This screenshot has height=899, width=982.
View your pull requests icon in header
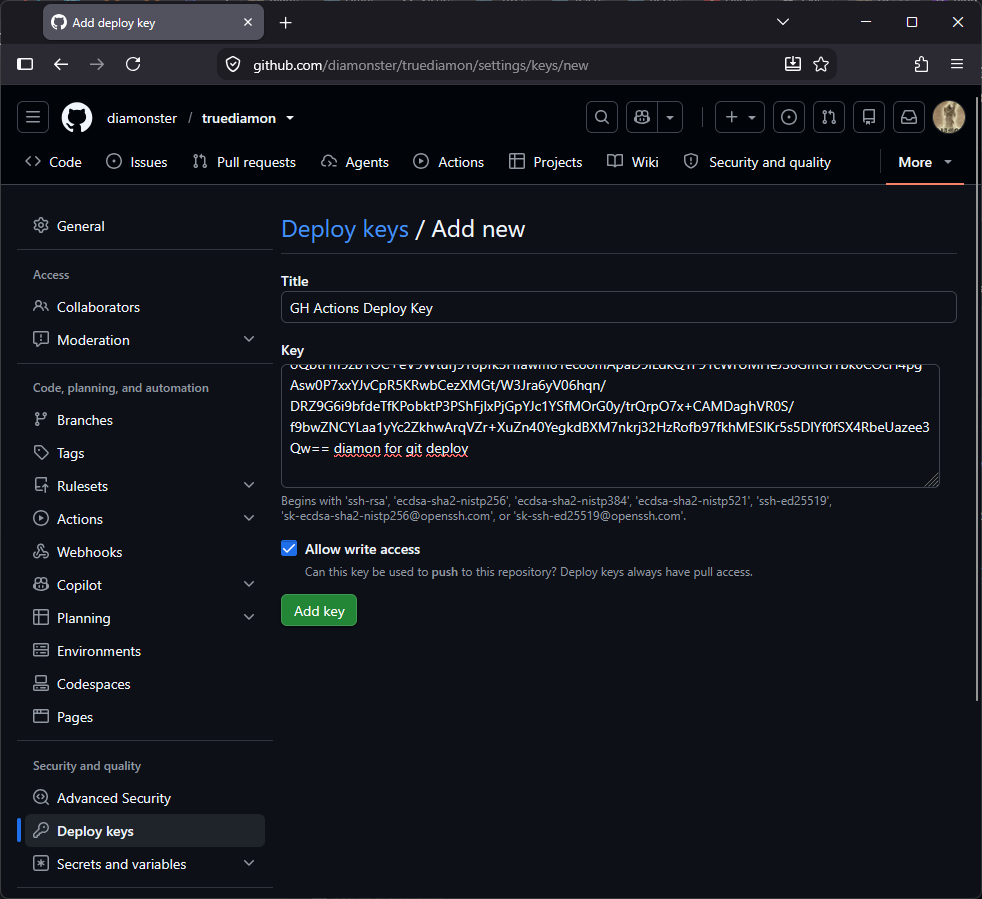829,117
